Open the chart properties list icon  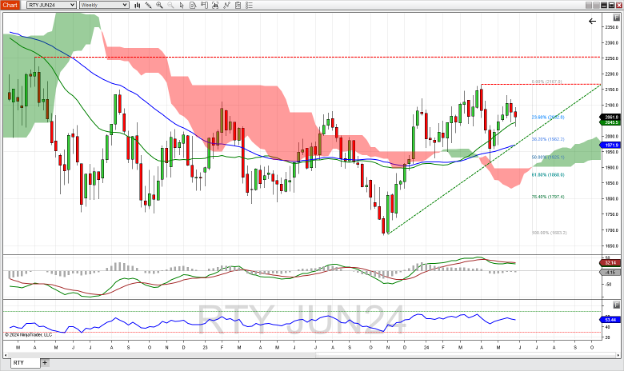click(249, 5)
